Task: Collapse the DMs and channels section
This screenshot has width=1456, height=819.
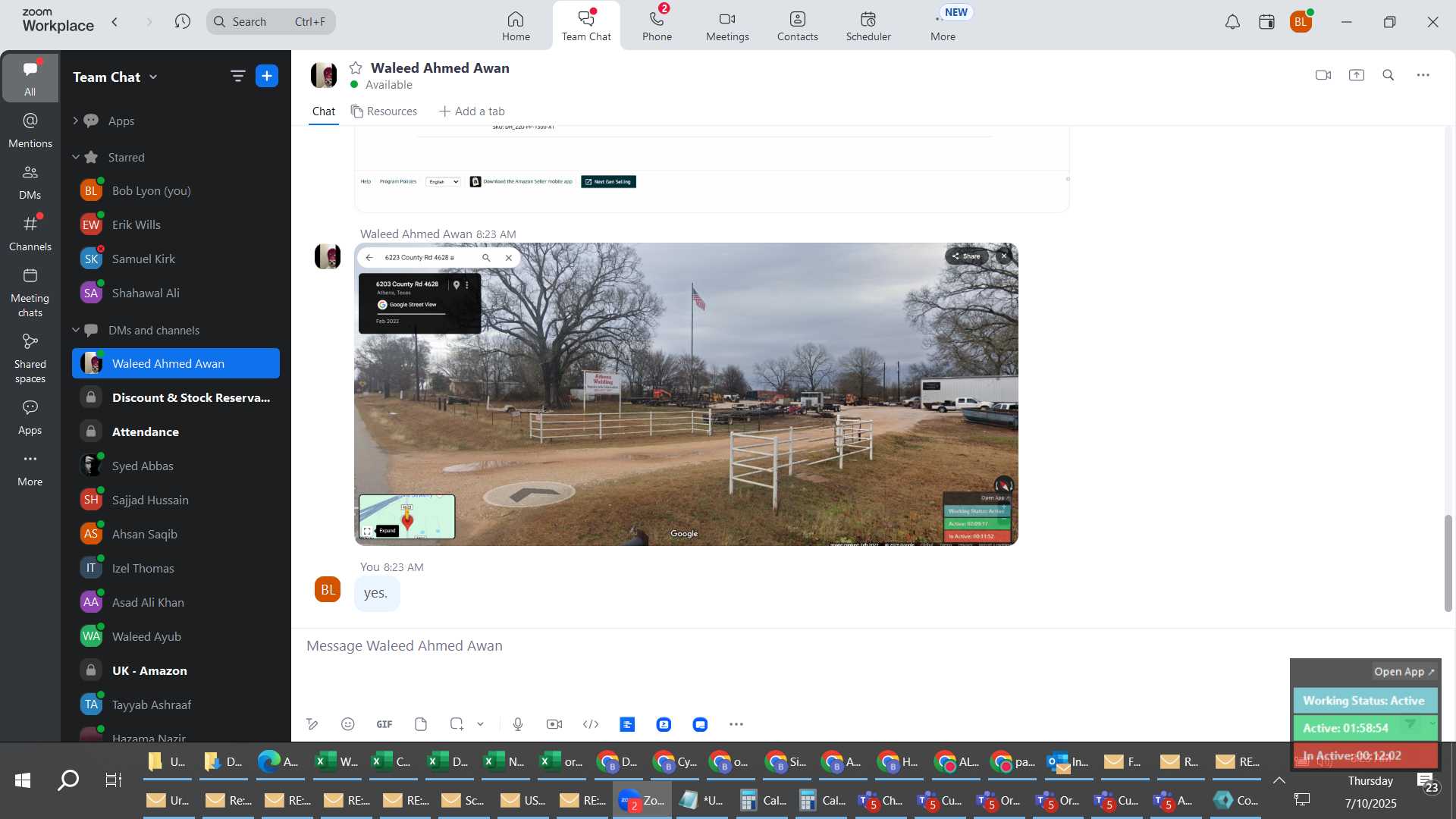Action: pos(75,330)
